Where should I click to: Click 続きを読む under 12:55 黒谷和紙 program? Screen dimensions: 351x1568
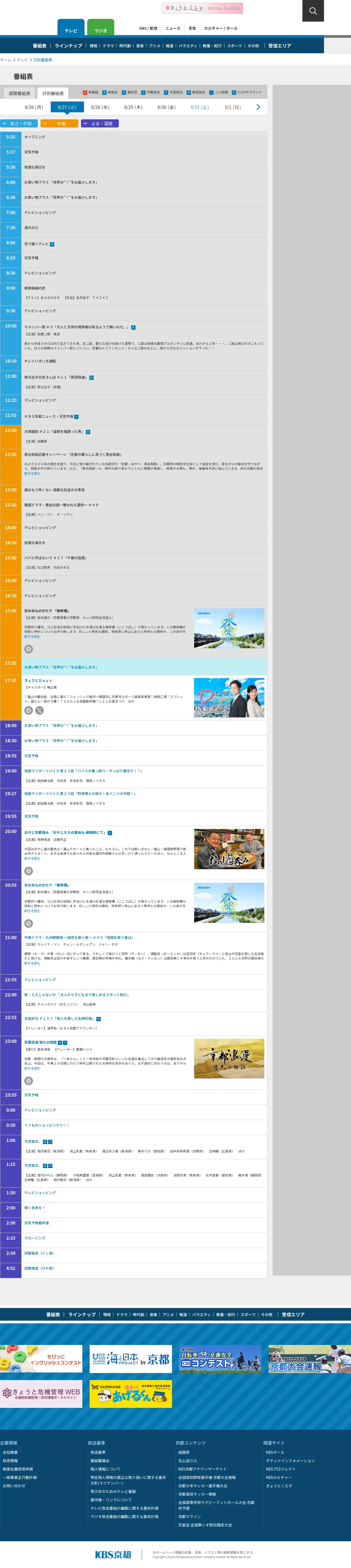click(x=32, y=474)
